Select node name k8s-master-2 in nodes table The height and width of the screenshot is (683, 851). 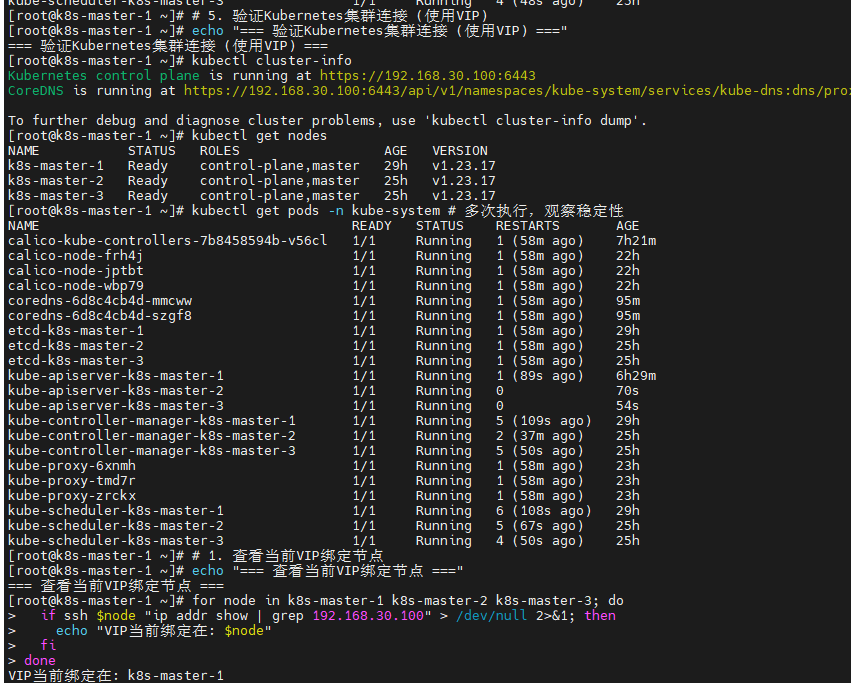coord(56,181)
